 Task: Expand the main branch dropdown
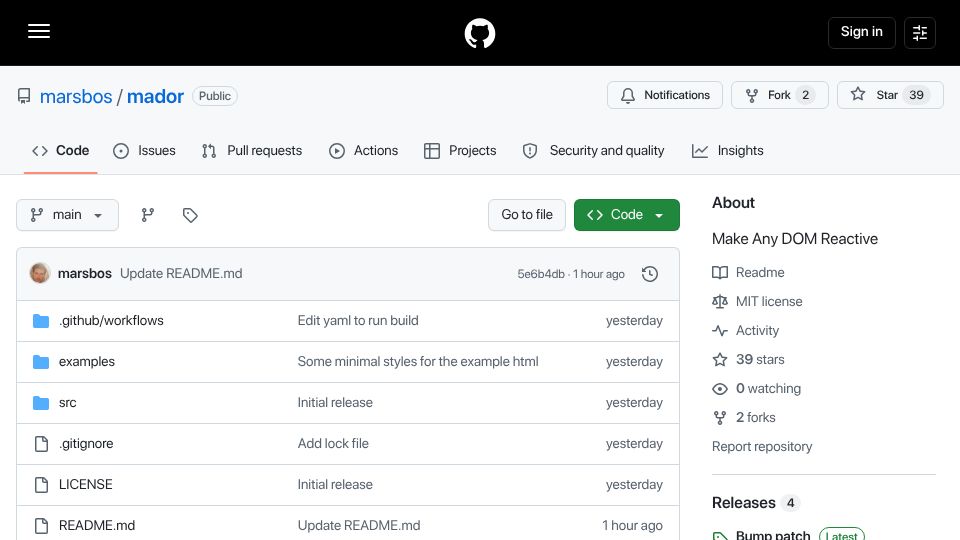pos(67,215)
